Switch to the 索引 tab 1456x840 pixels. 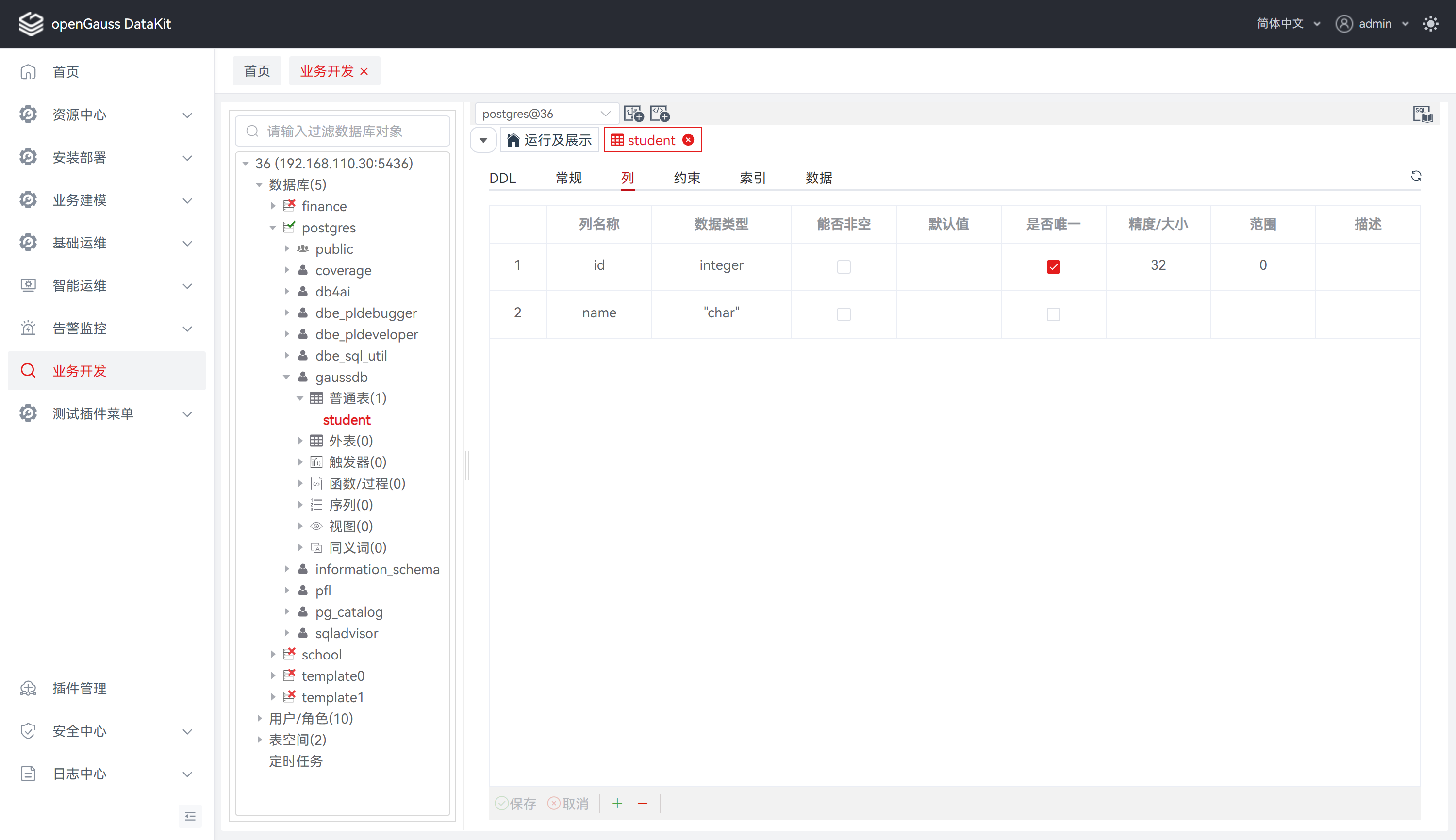pyautogui.click(x=752, y=178)
